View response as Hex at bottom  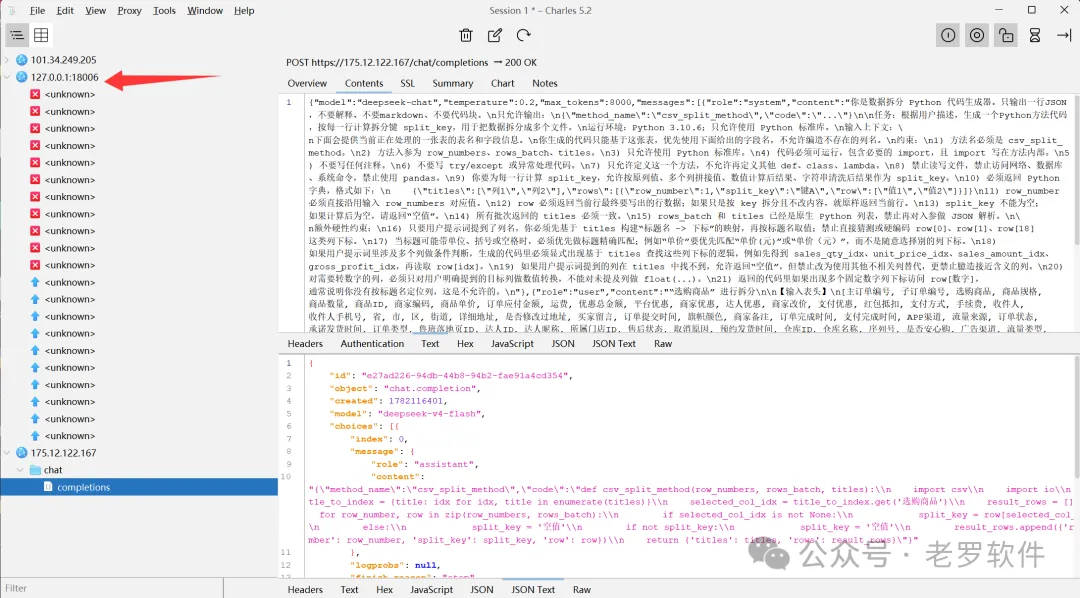tap(384, 590)
